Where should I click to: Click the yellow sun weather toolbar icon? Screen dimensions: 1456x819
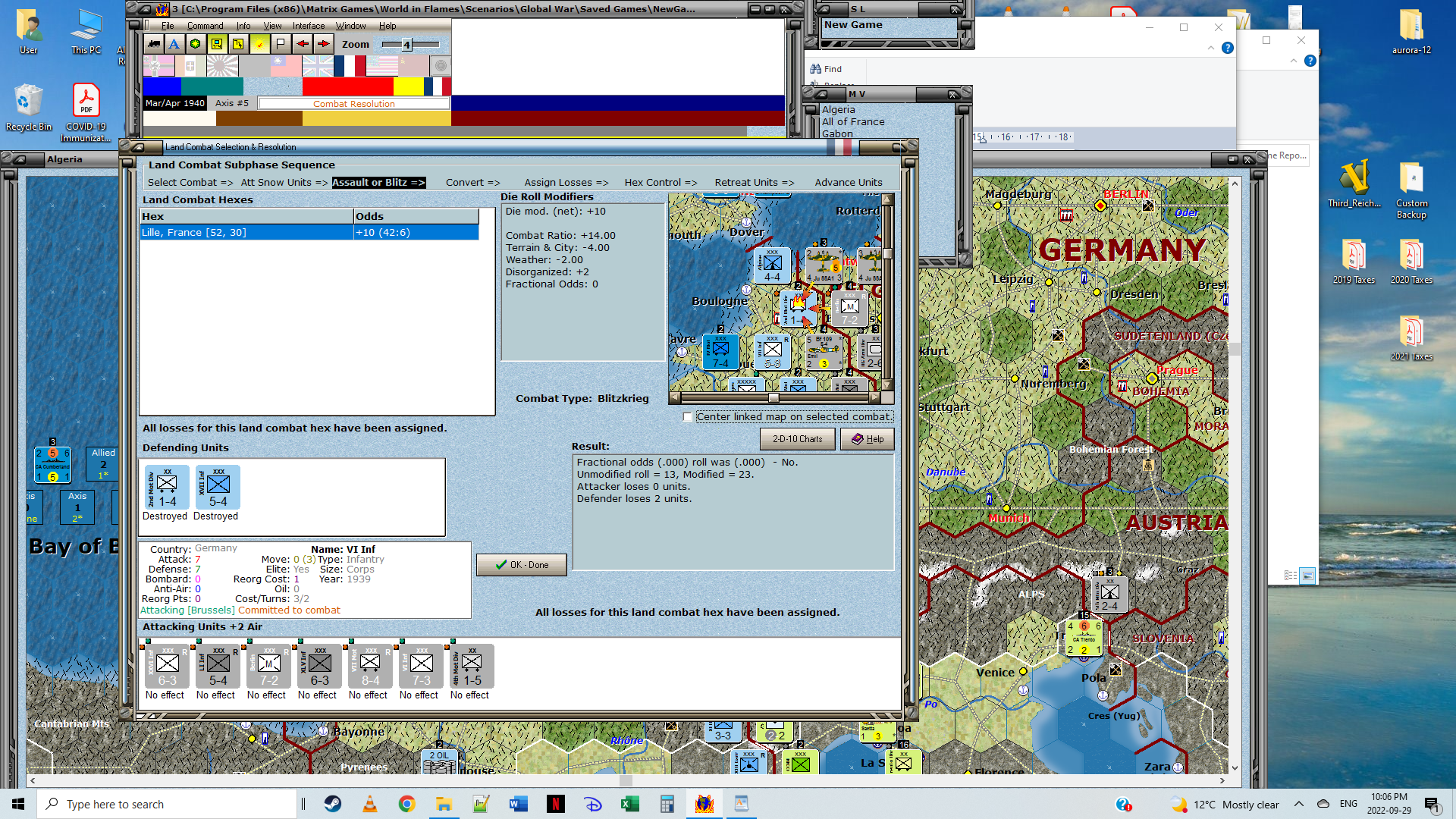[x=259, y=44]
